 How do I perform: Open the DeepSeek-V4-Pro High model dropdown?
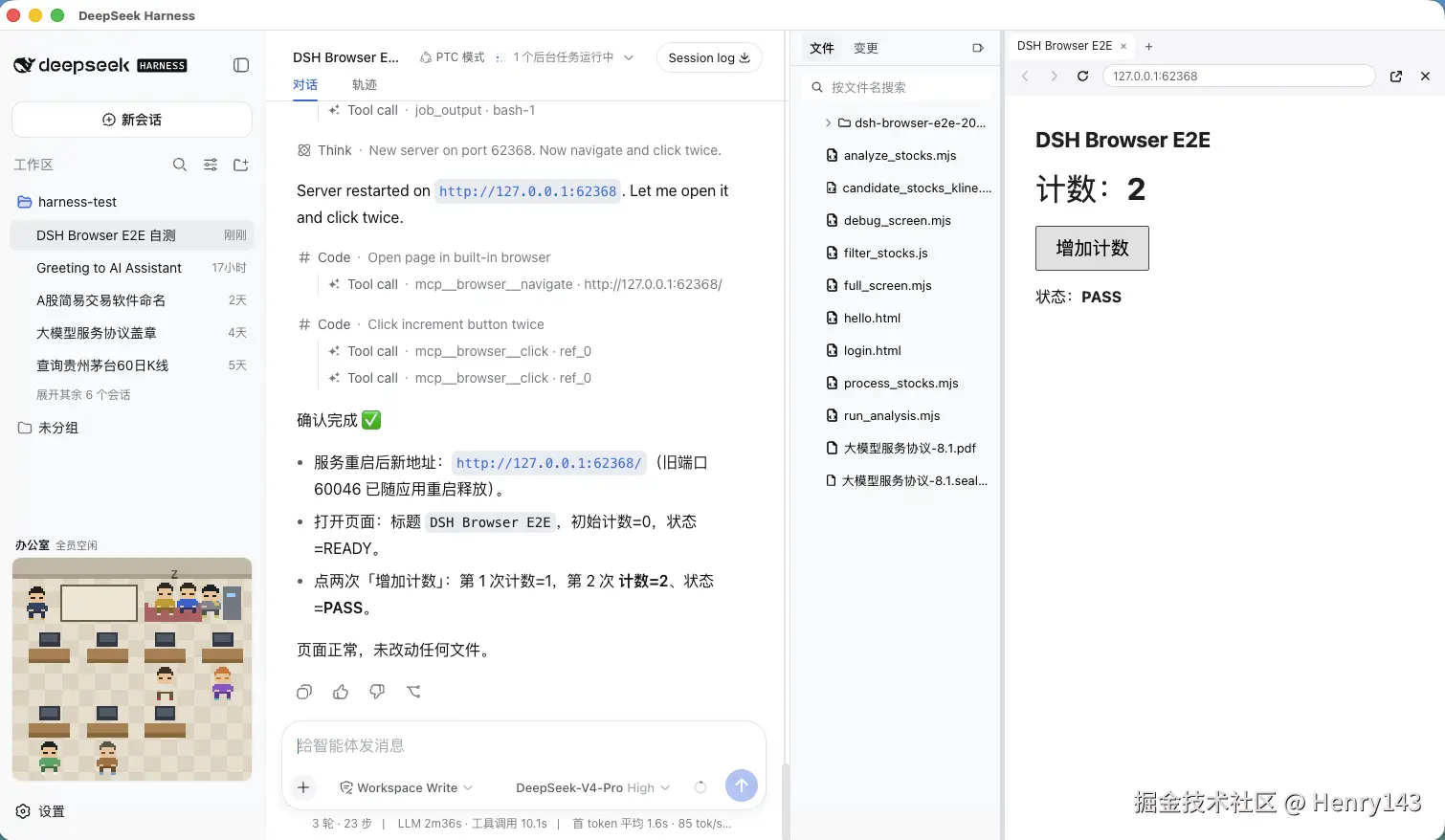point(593,787)
